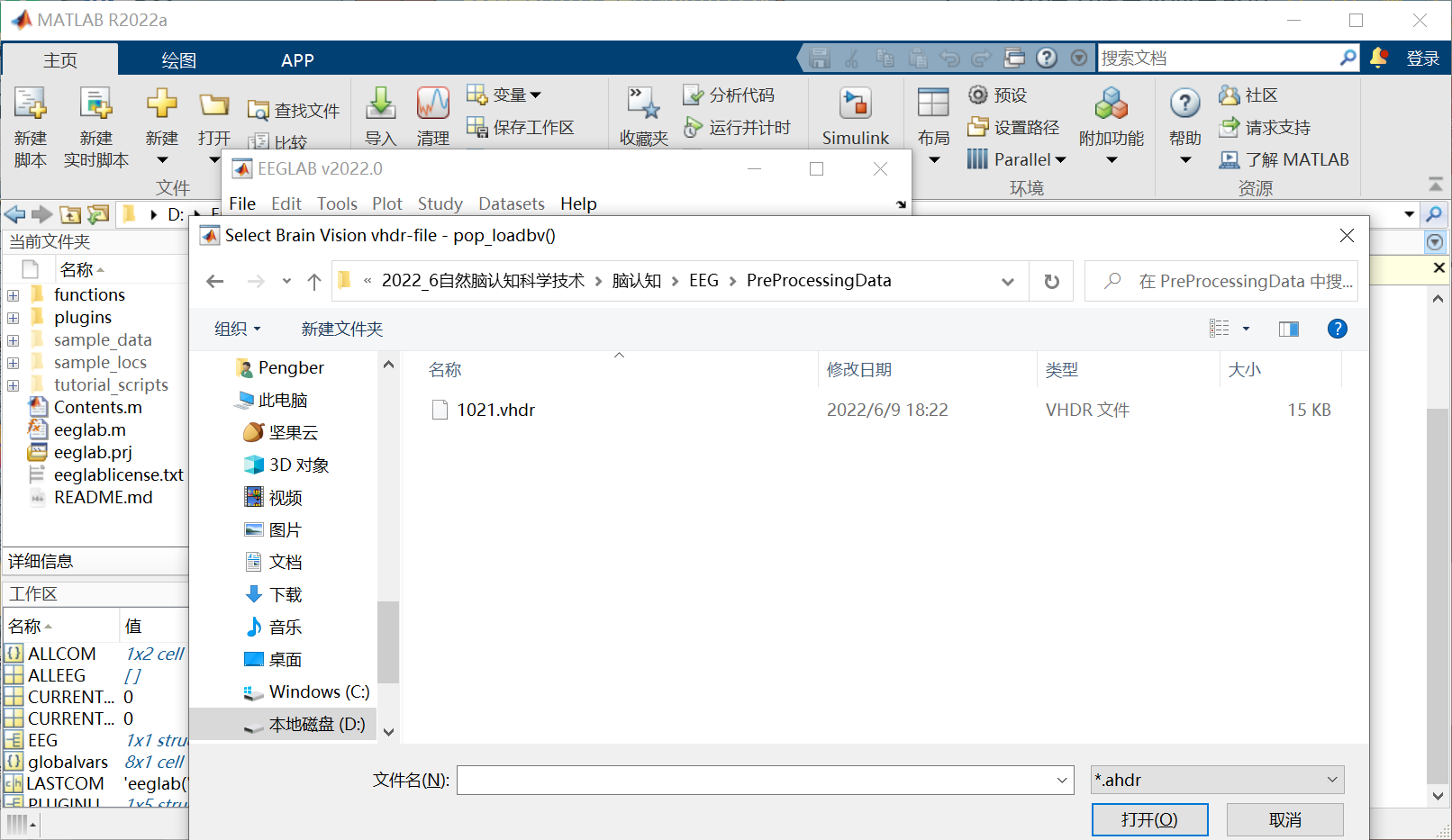Select Windows (C:) in navigation pane
The image size is (1452, 840).
(319, 691)
